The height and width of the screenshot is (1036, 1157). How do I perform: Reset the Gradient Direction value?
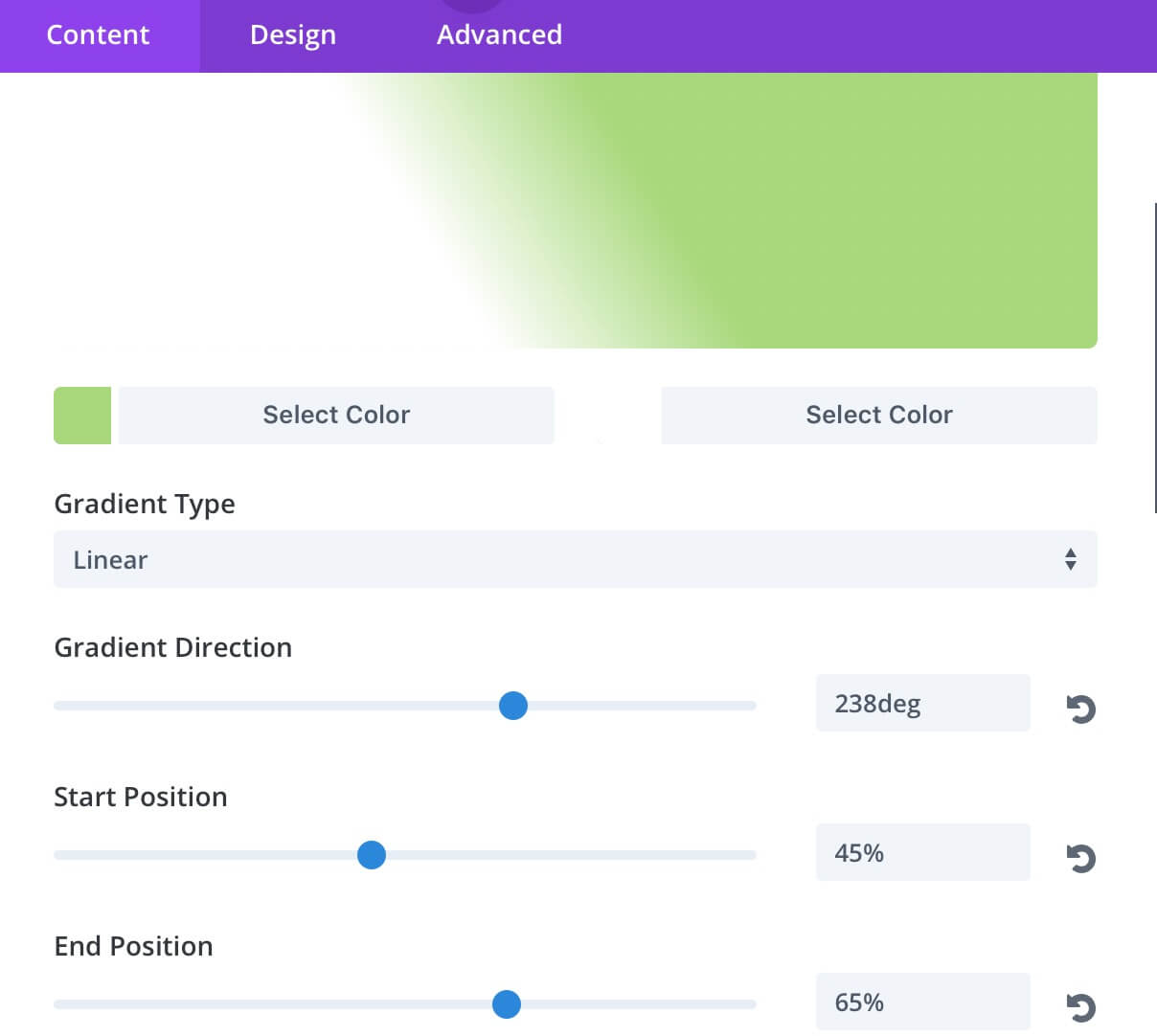point(1080,709)
